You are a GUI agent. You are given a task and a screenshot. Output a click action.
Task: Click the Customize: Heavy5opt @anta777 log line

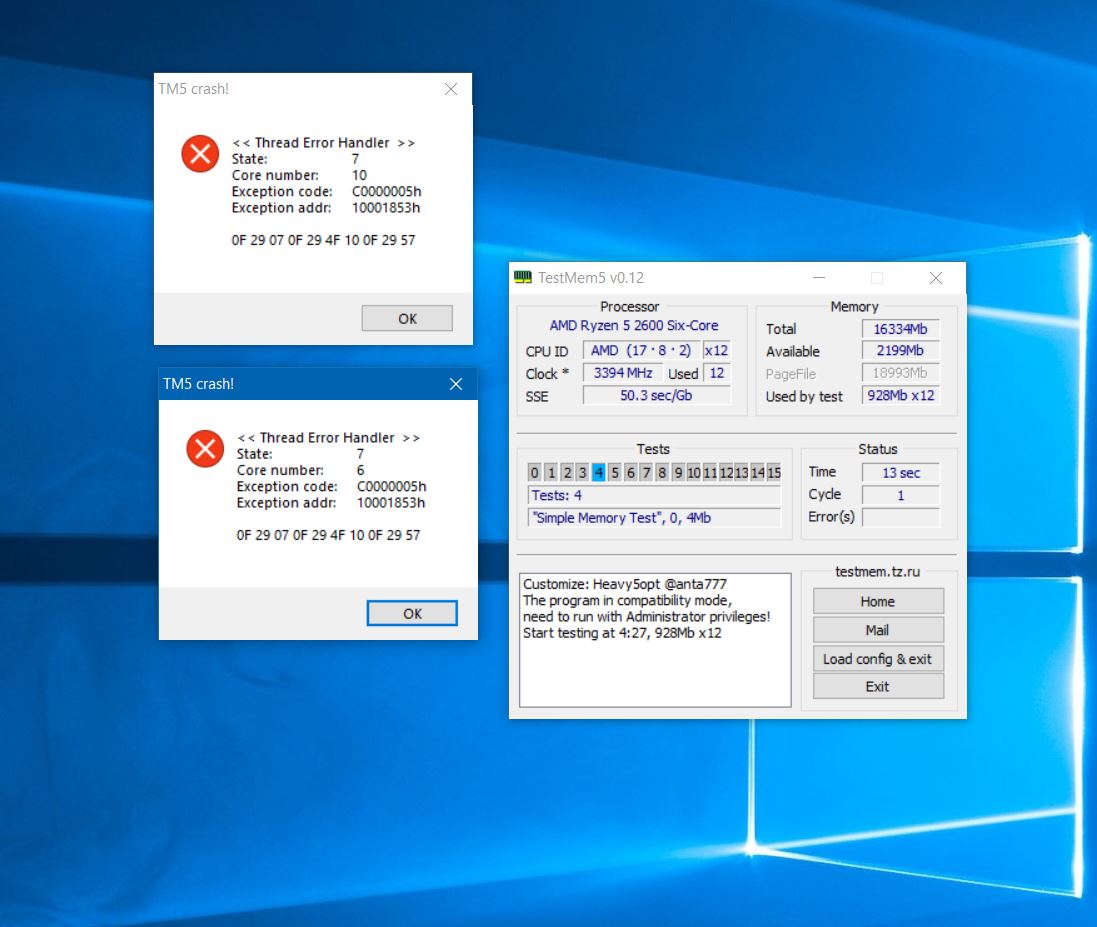(625, 584)
